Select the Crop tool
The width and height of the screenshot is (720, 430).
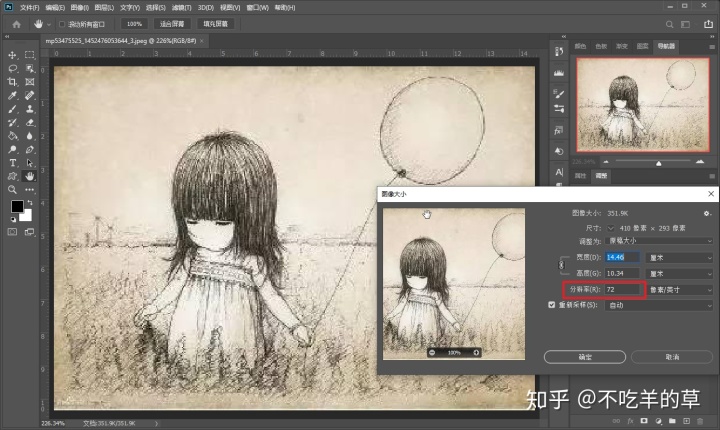12,82
